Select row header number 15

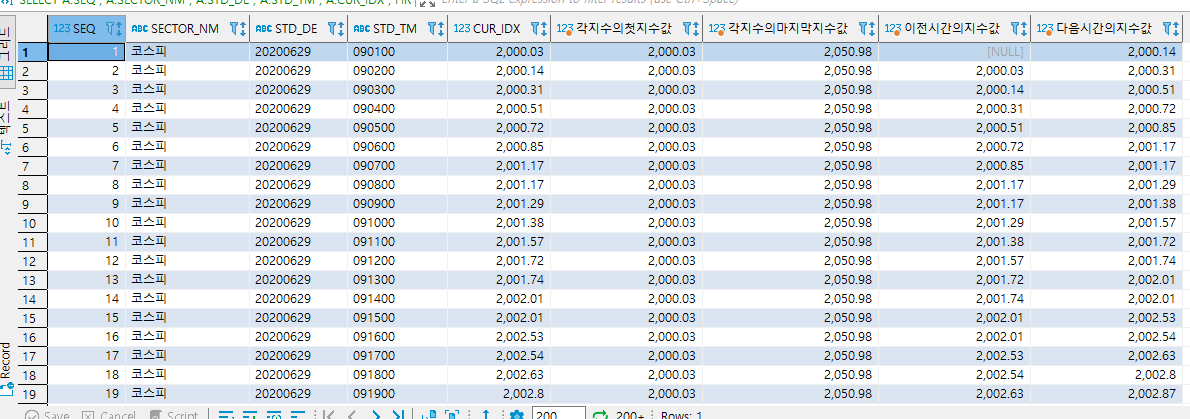click(33, 317)
